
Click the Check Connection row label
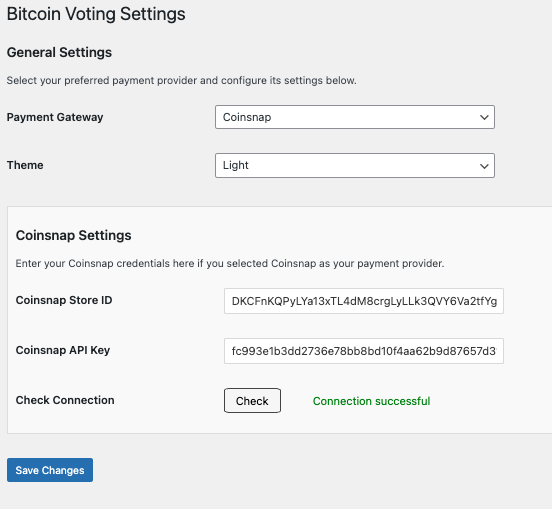pyautogui.click(x=65, y=400)
